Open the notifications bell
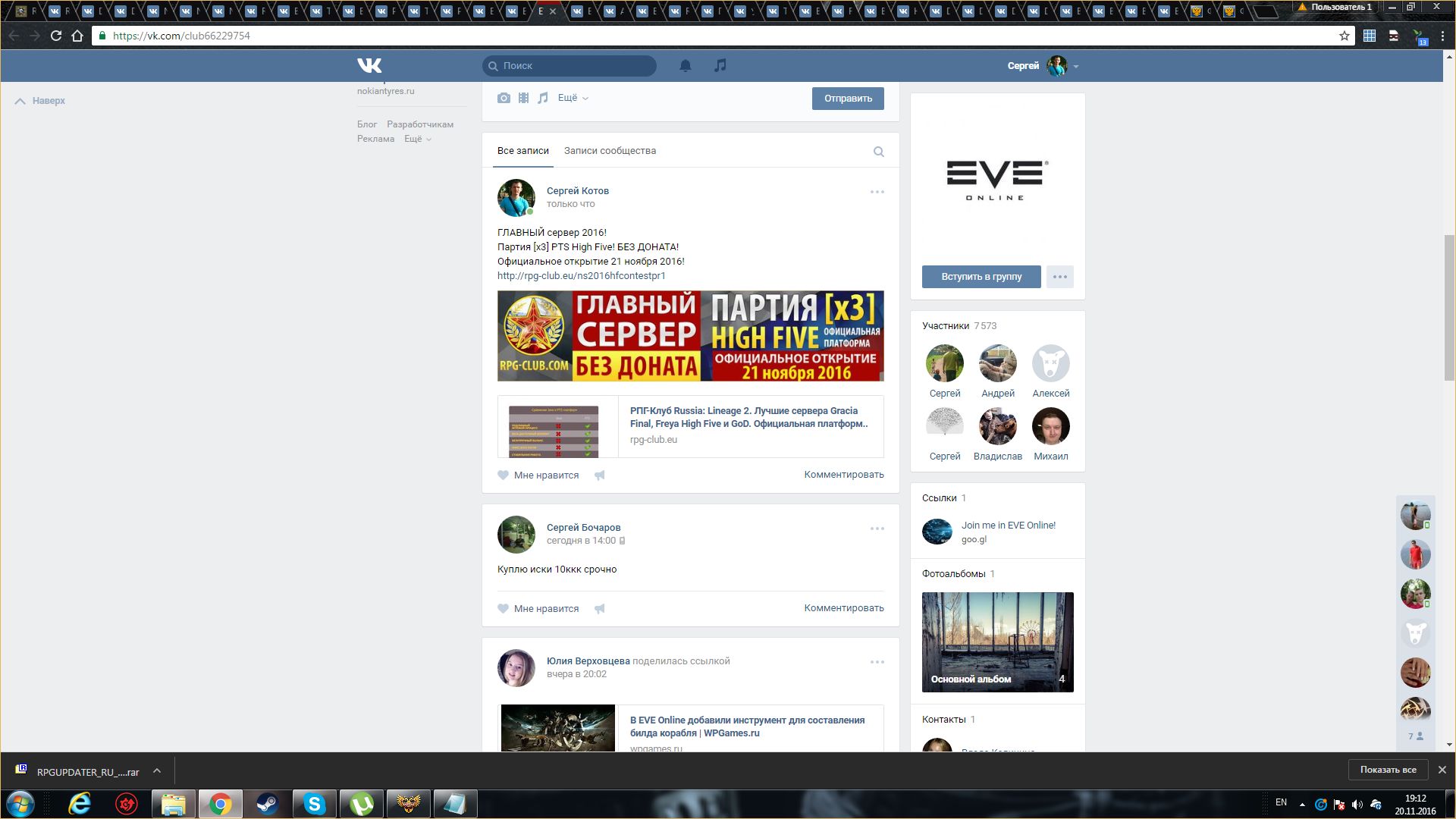 [x=685, y=66]
